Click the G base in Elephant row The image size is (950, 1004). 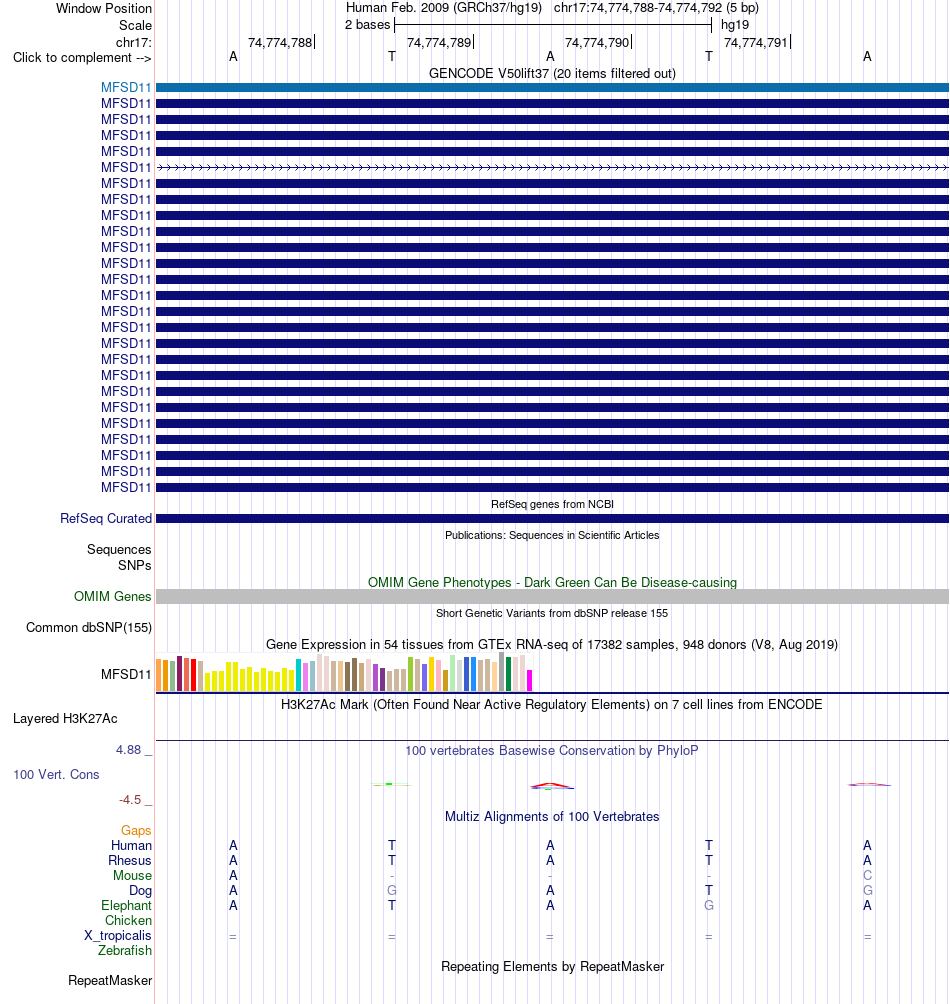(x=709, y=905)
